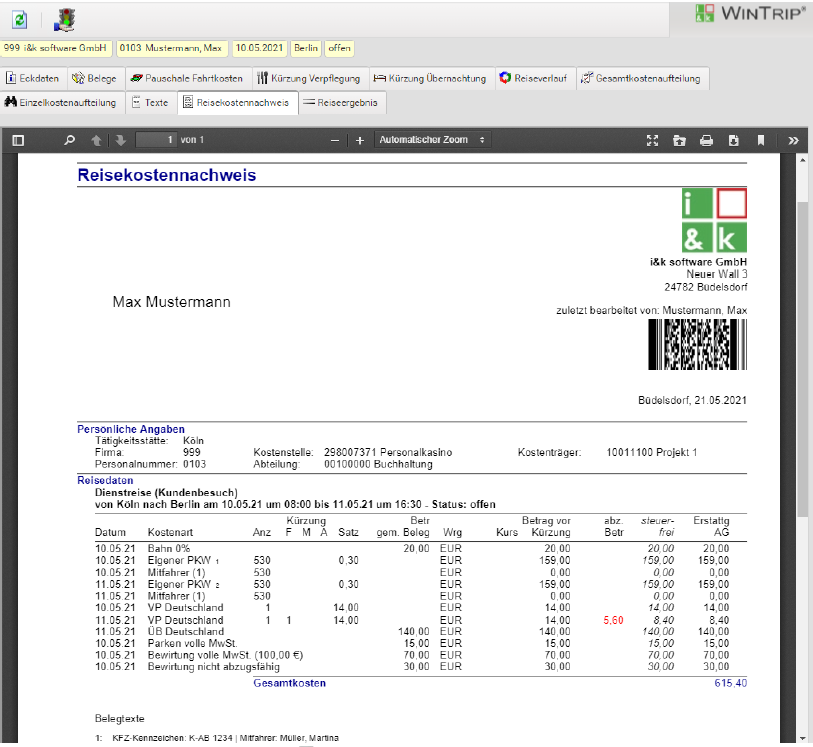The height and width of the screenshot is (747, 813).
Task: Click the green refresh icon
Action: click(x=20, y=19)
